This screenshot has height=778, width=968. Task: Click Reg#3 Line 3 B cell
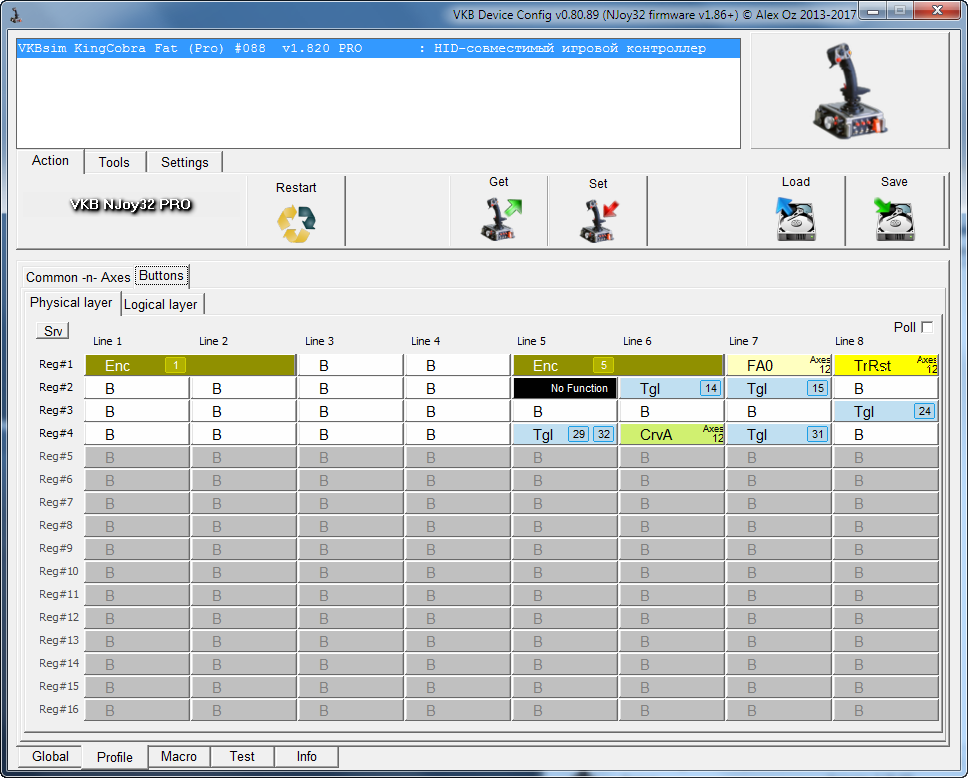[x=351, y=411]
